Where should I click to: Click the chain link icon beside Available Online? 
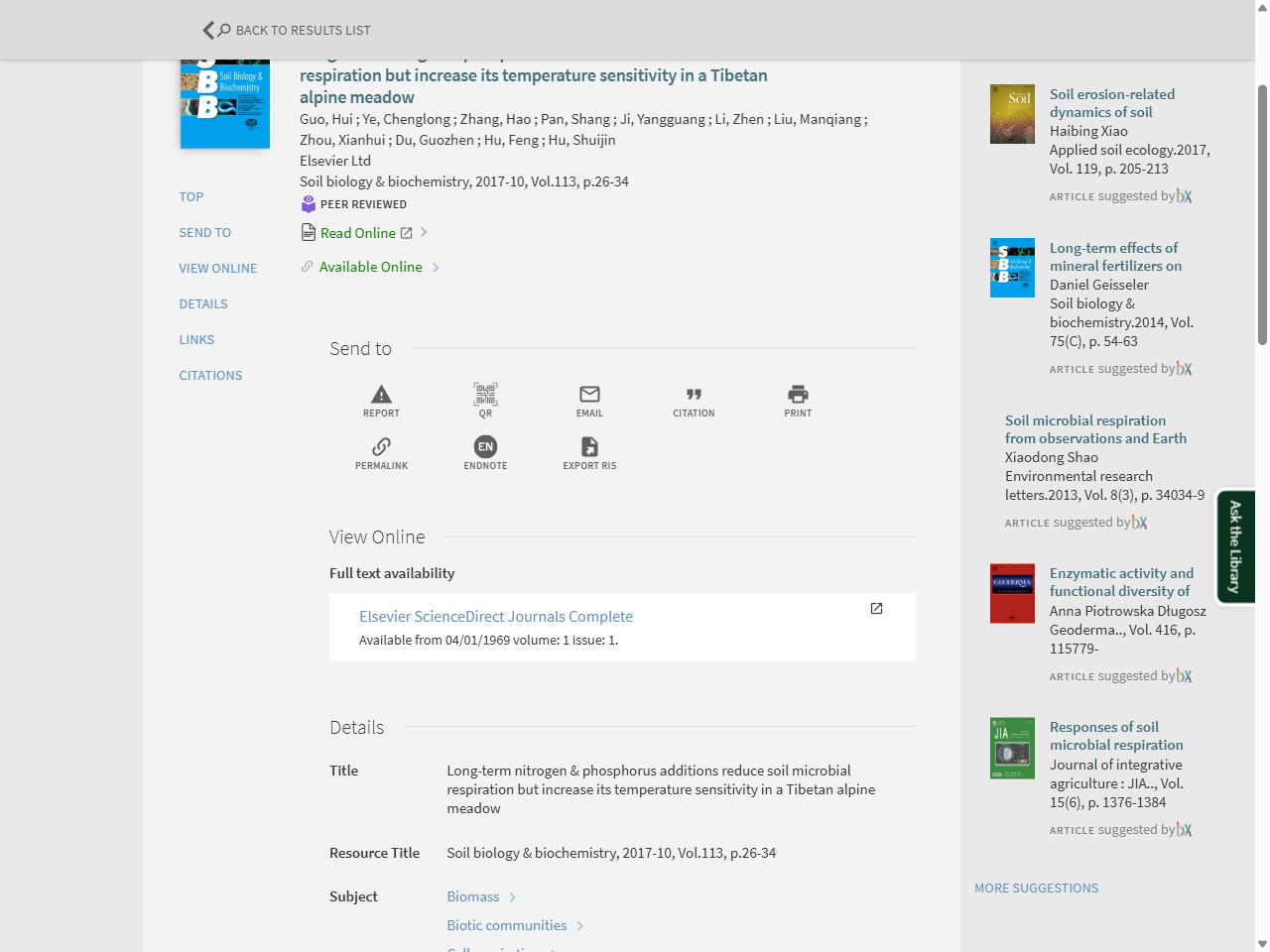pos(307,267)
